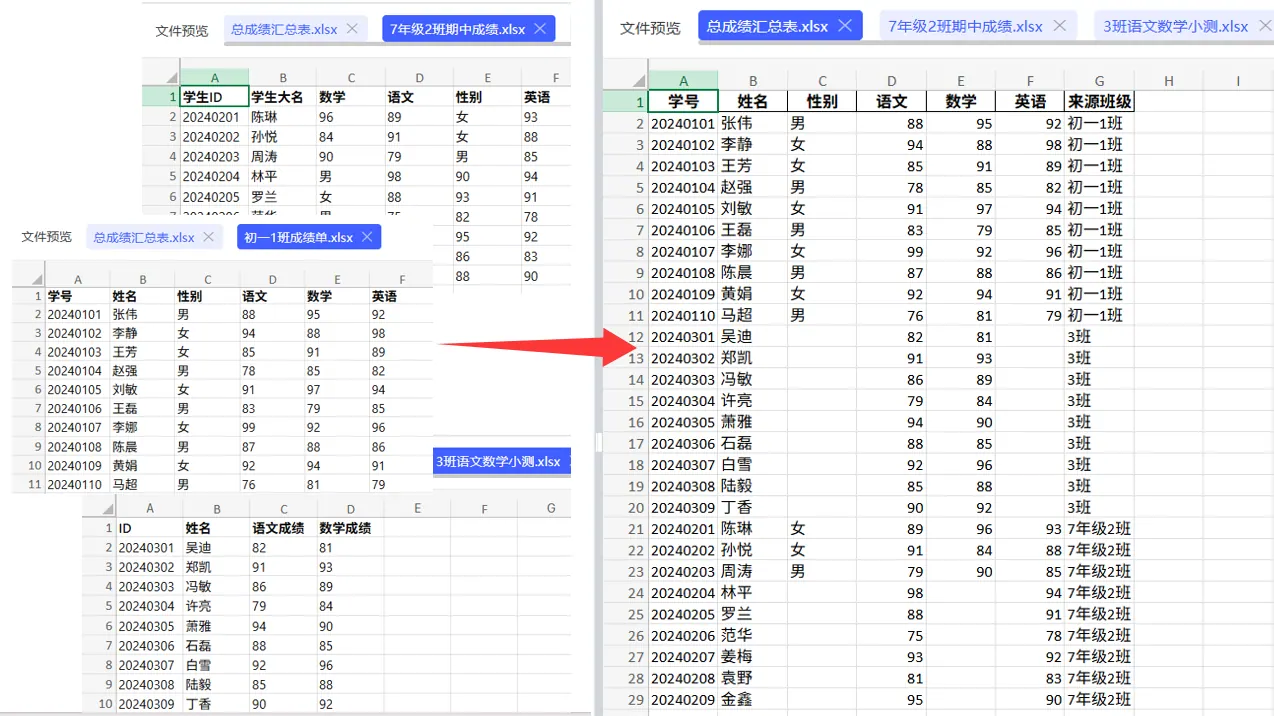Screen dimensions: 1274x716
Task: Click 李娜 name cell in summary sheet
Action: click(x=752, y=251)
